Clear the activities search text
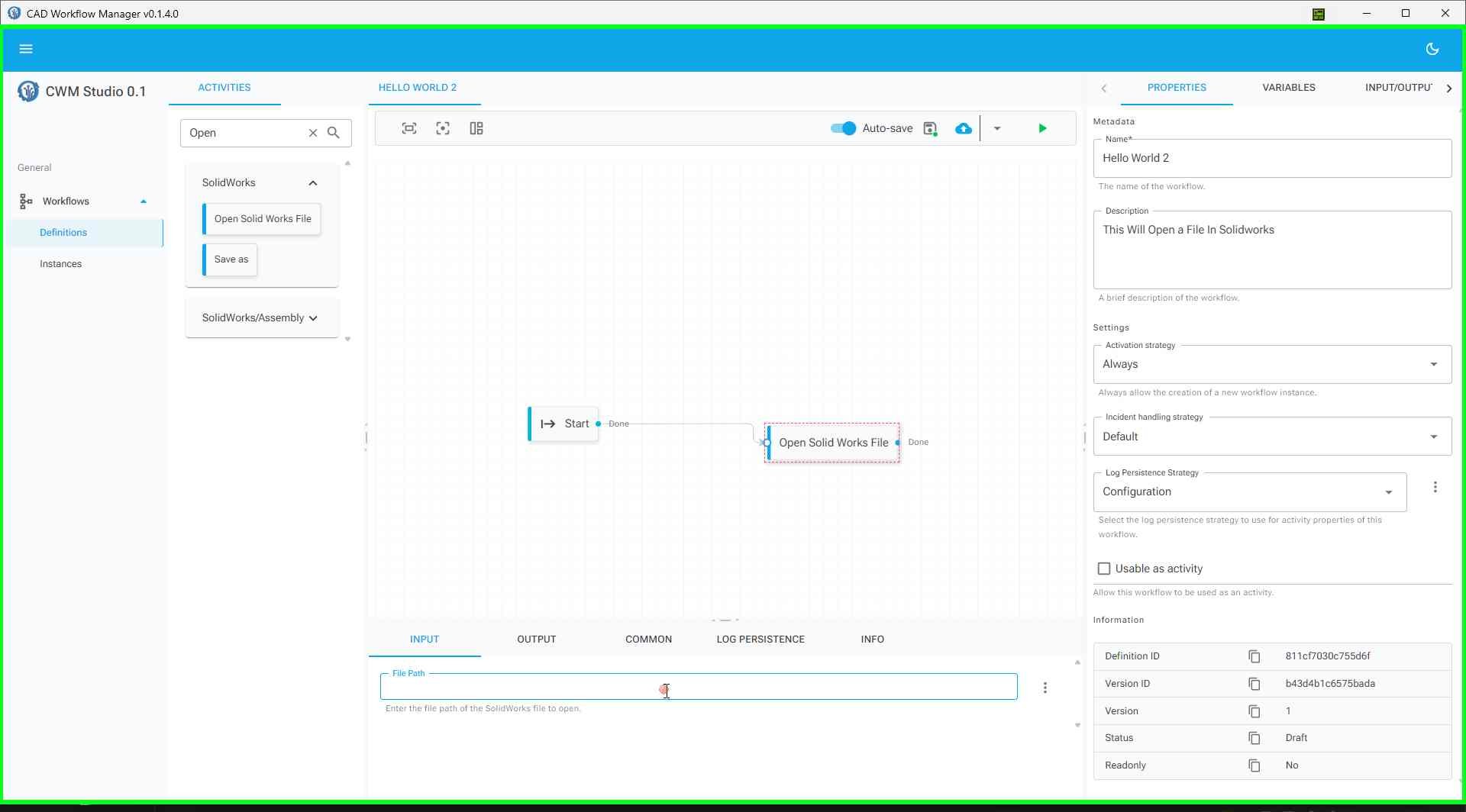Image resolution: width=1466 pixels, height=812 pixels. pos(313,133)
